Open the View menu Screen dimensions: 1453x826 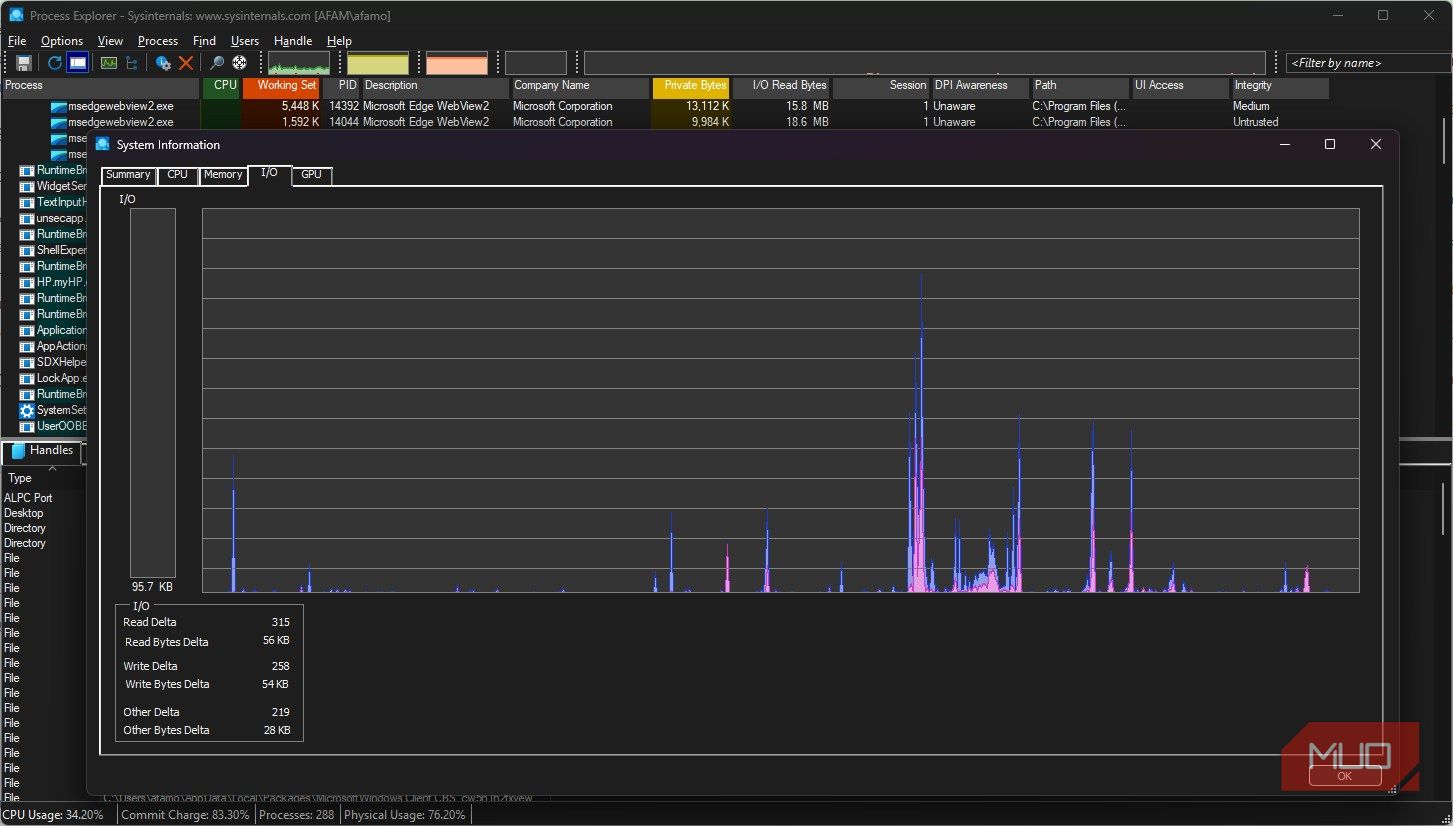click(110, 41)
